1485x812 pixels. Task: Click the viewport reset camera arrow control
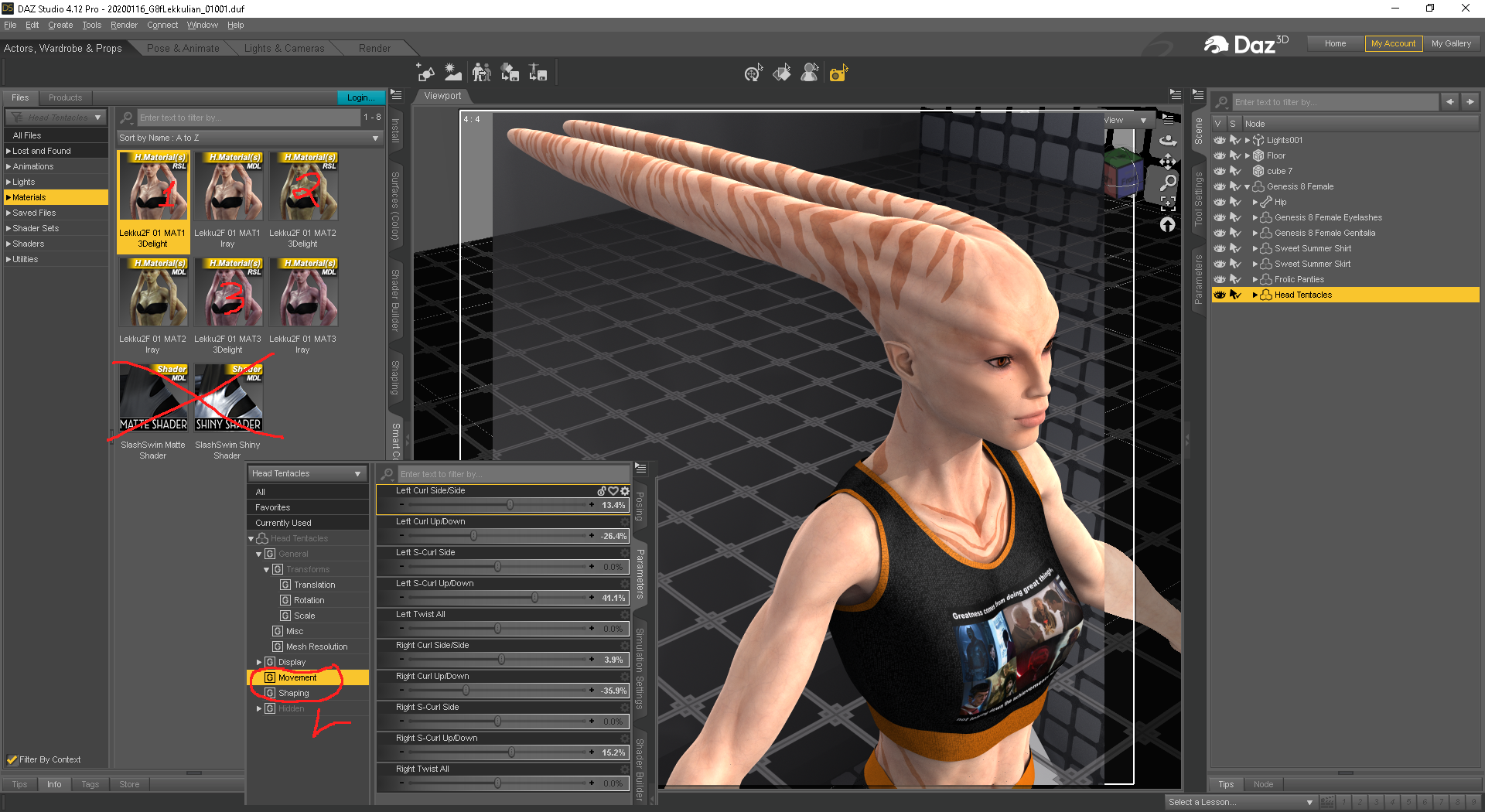pyautogui.click(x=1168, y=224)
